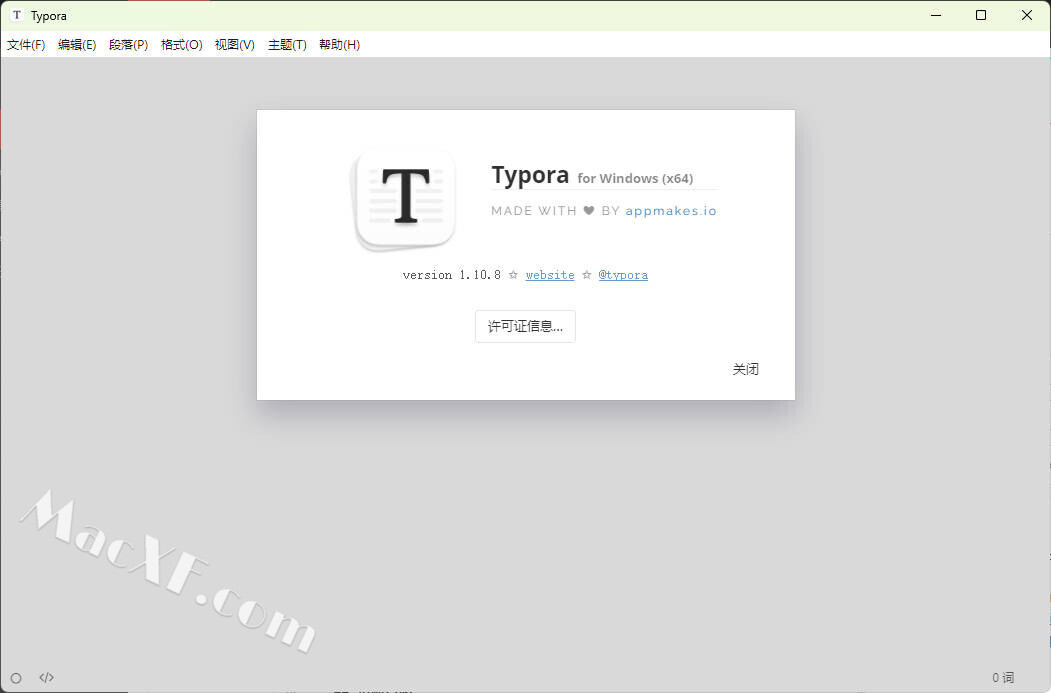Open the website link
Screen dimensions: 1051x693
pyautogui.click(x=550, y=275)
